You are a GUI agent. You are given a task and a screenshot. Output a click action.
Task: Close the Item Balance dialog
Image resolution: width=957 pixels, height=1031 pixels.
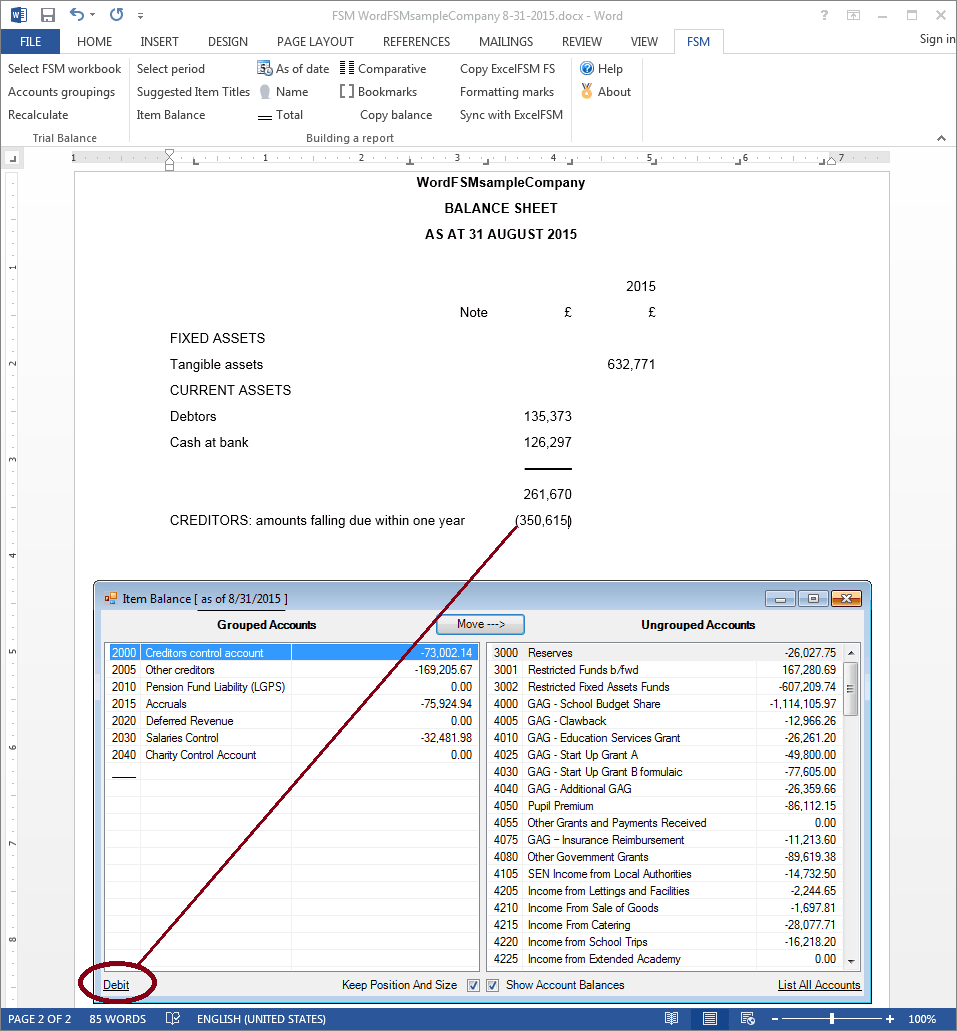[847, 598]
